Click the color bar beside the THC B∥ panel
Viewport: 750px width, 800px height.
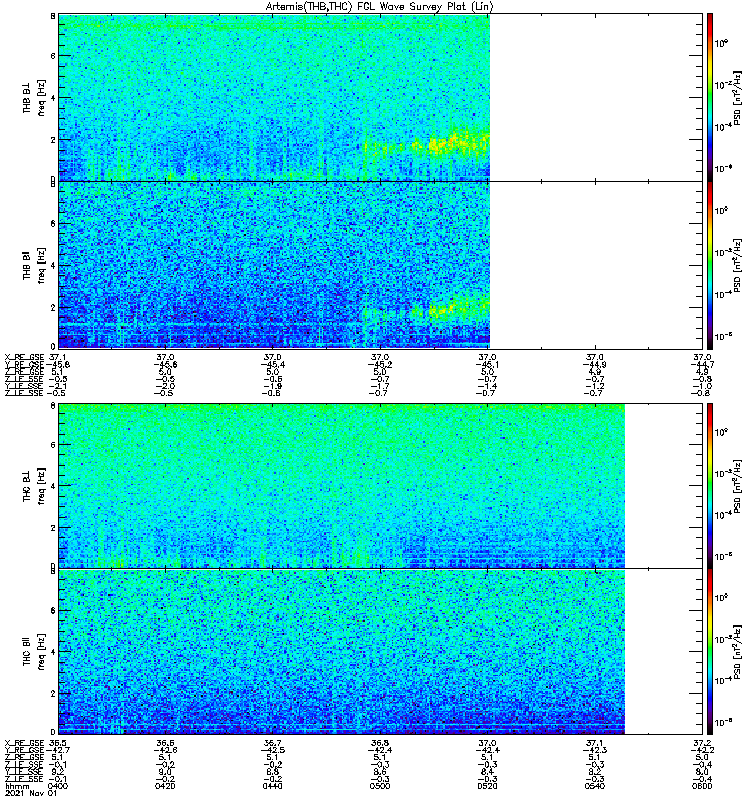[x=710, y=652]
